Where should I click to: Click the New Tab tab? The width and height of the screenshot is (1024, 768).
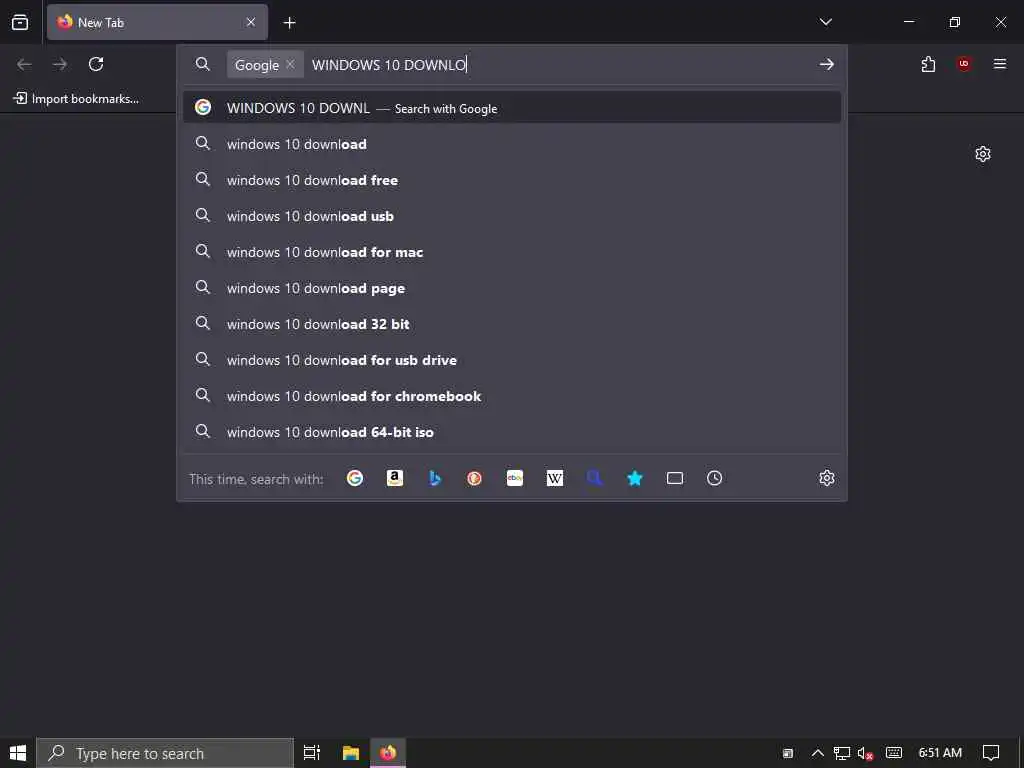click(x=157, y=22)
